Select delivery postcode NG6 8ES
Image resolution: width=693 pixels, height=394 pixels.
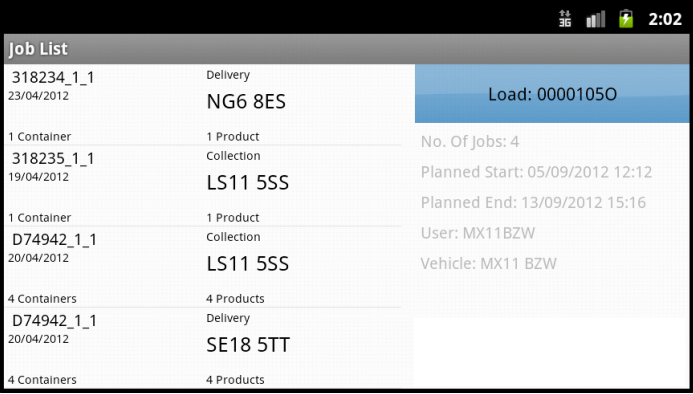pyautogui.click(x=246, y=102)
